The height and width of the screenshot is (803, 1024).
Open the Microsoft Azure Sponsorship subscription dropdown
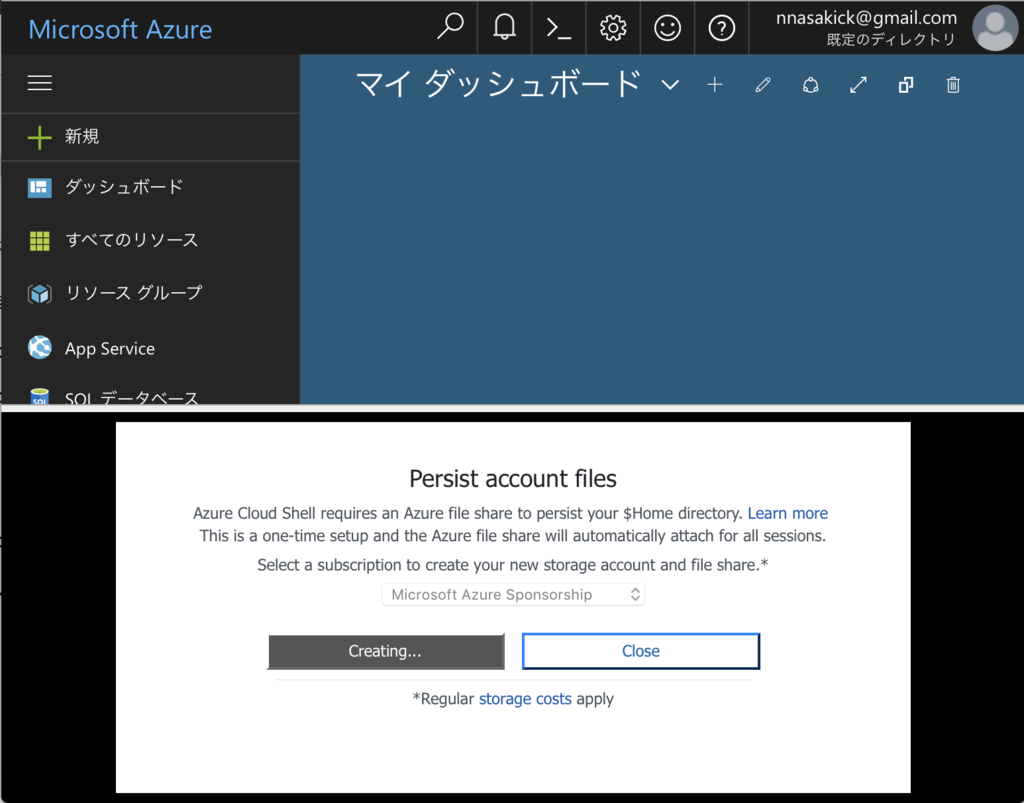(x=513, y=595)
